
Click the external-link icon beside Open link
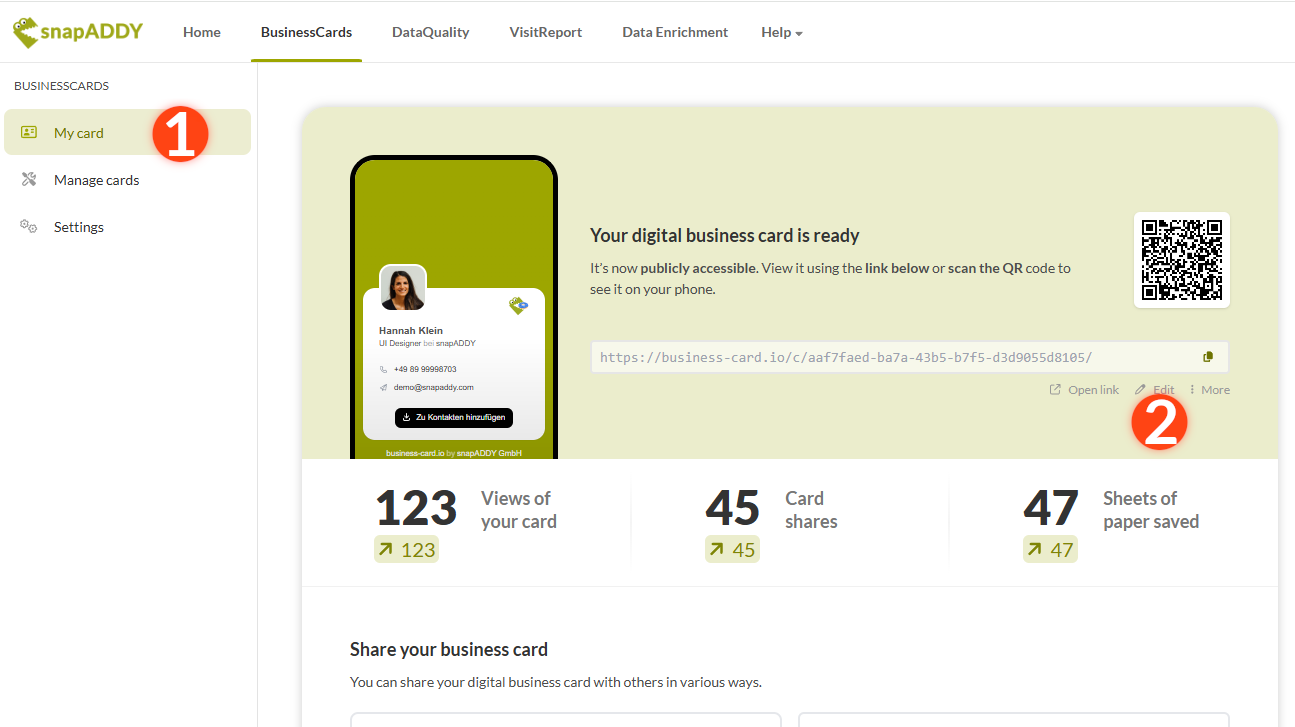coord(1052,389)
